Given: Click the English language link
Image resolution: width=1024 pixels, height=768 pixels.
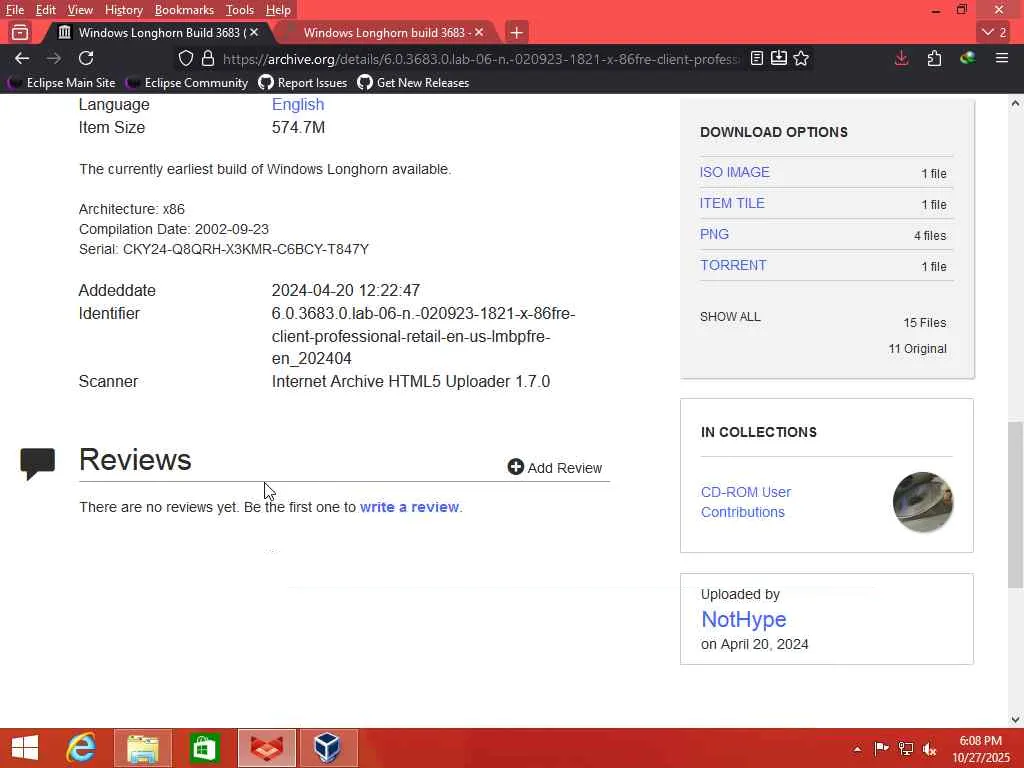Looking at the screenshot, I should (x=298, y=104).
